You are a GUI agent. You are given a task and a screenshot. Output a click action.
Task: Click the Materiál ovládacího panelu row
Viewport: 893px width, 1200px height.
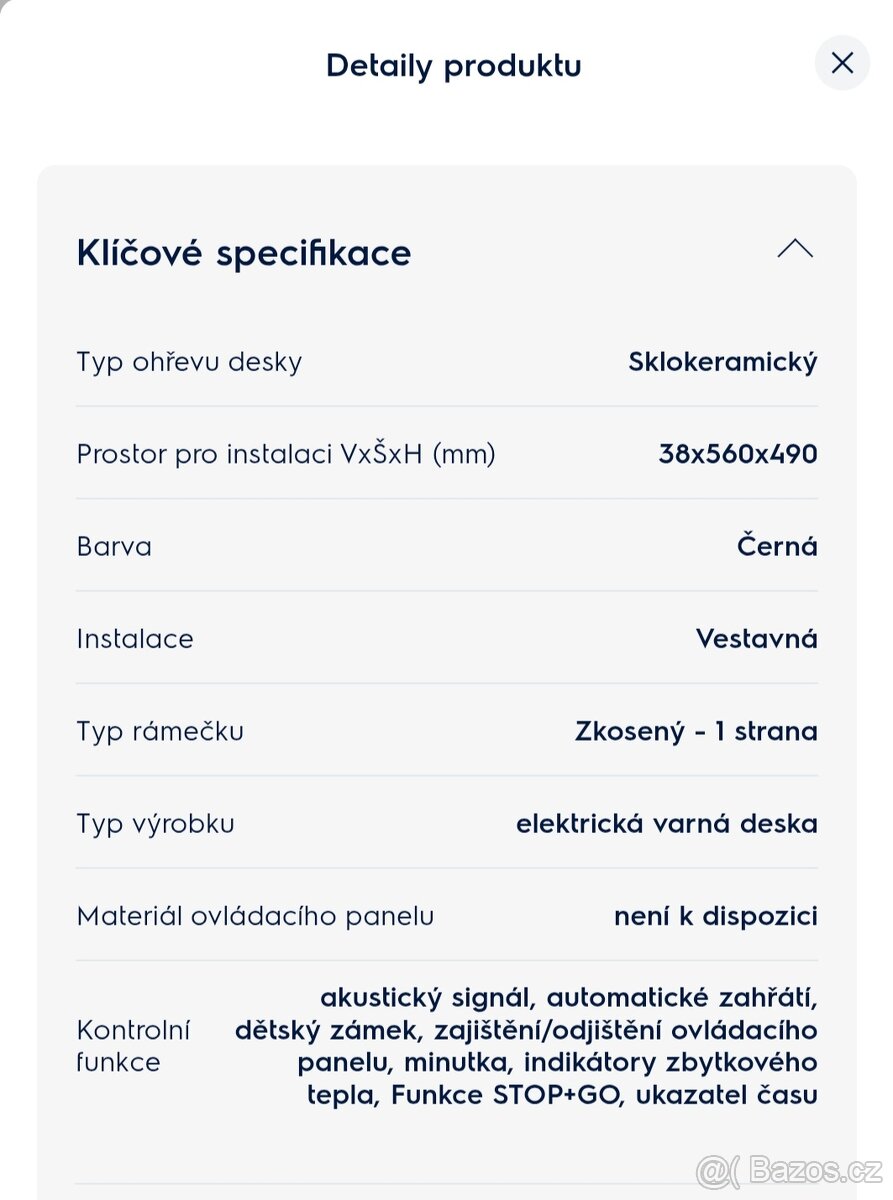coord(255,915)
